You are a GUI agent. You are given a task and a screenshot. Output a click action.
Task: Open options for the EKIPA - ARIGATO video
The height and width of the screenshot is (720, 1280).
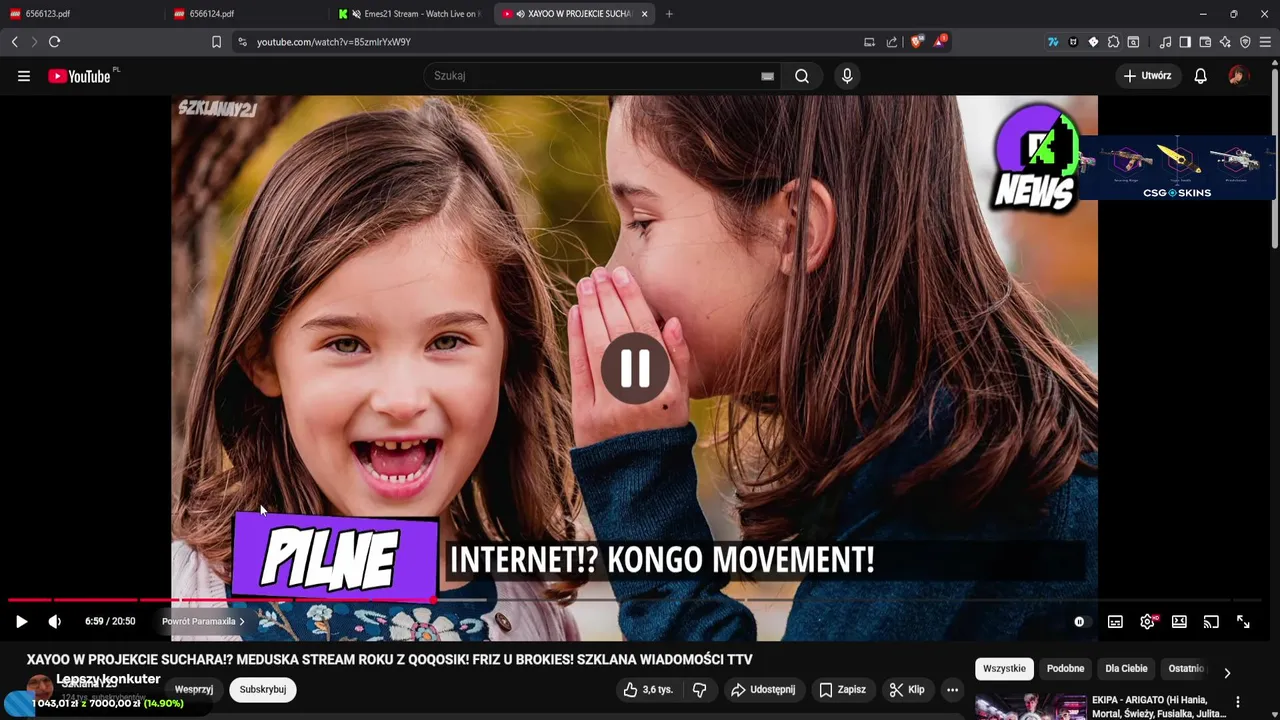click(x=1238, y=702)
